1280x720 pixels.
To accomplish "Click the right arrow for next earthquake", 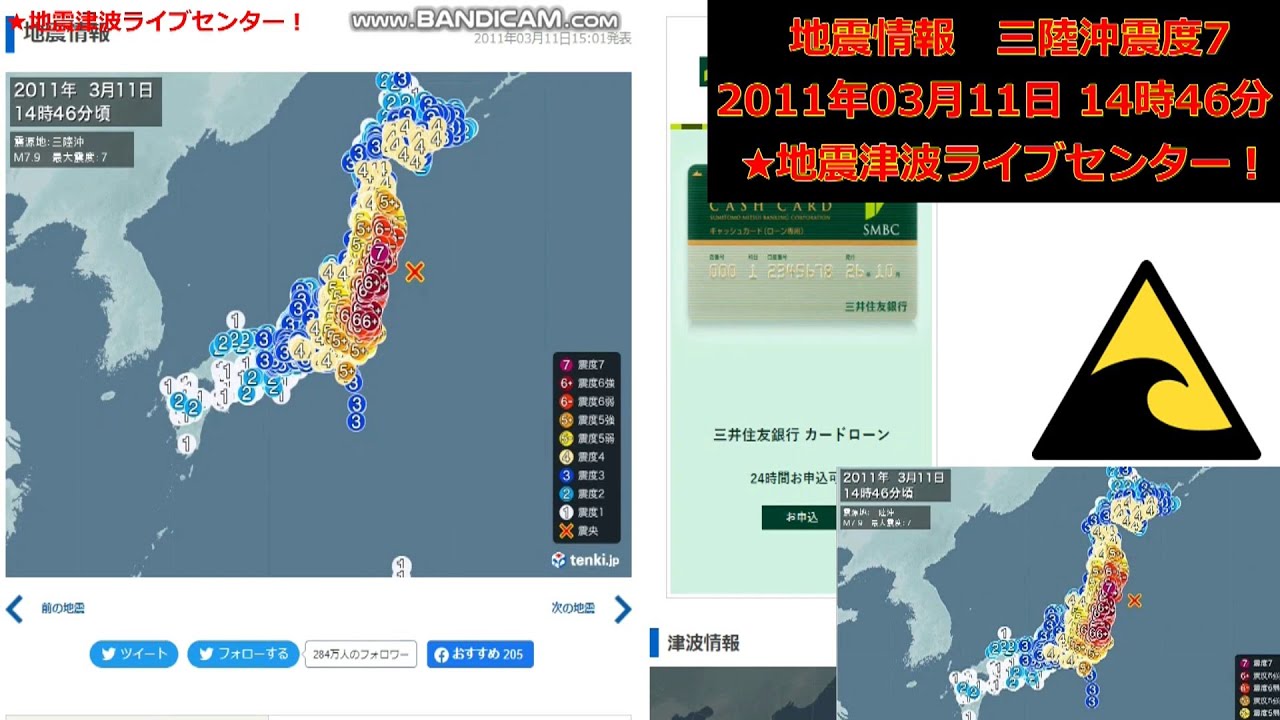I will pos(622,608).
